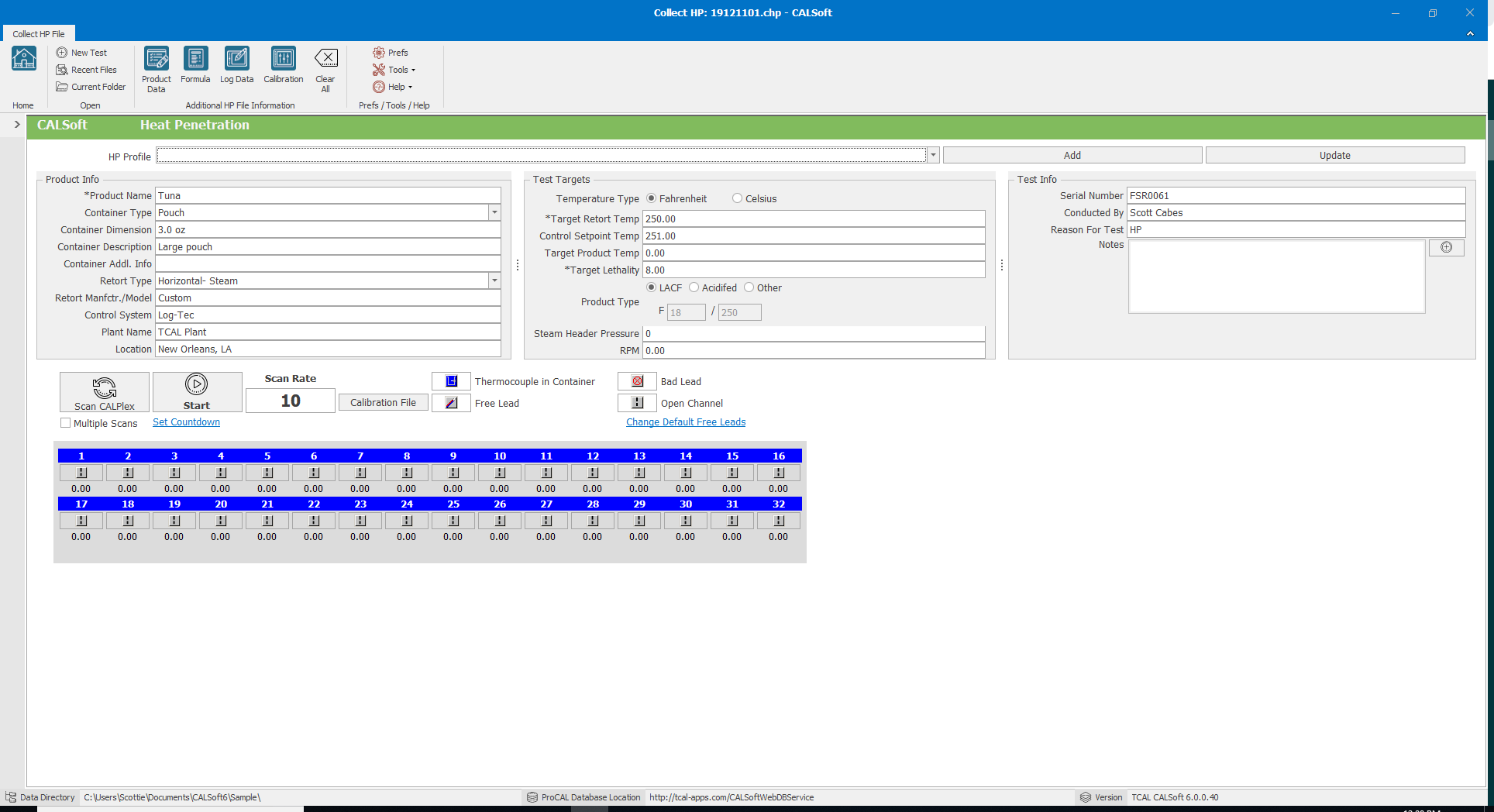Open the Set Countdown link
This screenshot has width=1494, height=812.
point(186,422)
